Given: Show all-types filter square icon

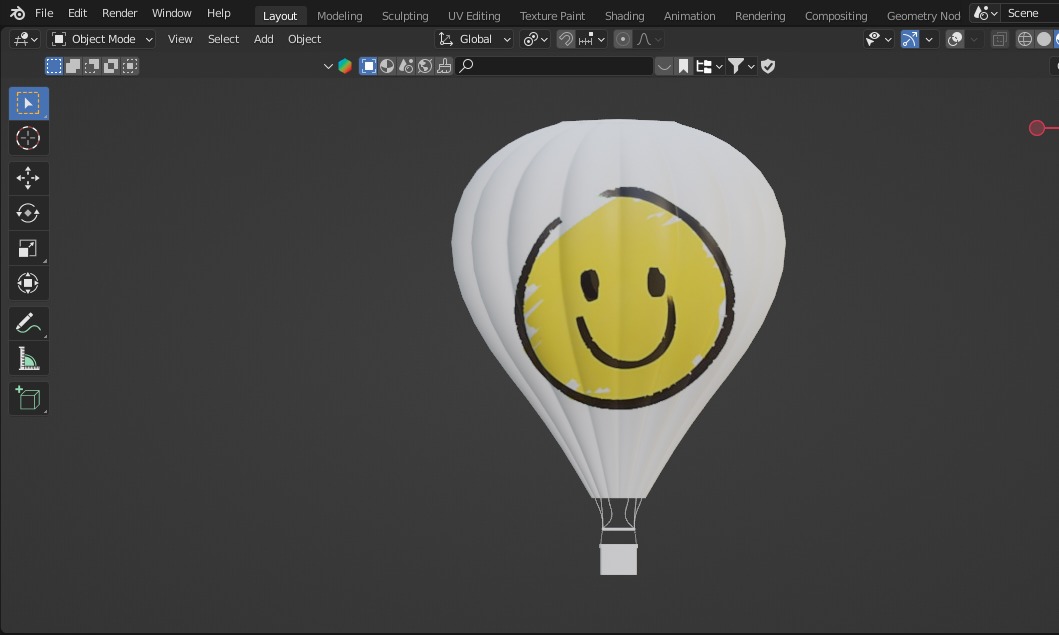Looking at the screenshot, I should click(x=368, y=66).
